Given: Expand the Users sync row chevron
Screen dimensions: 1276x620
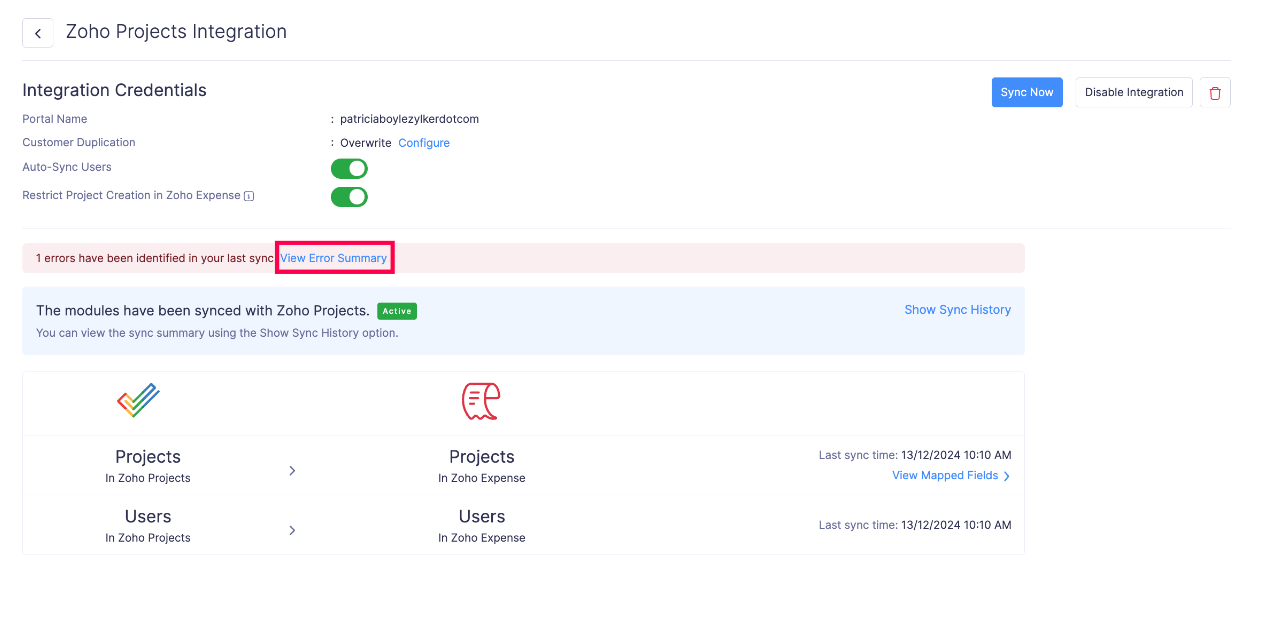Looking at the screenshot, I should 292,530.
